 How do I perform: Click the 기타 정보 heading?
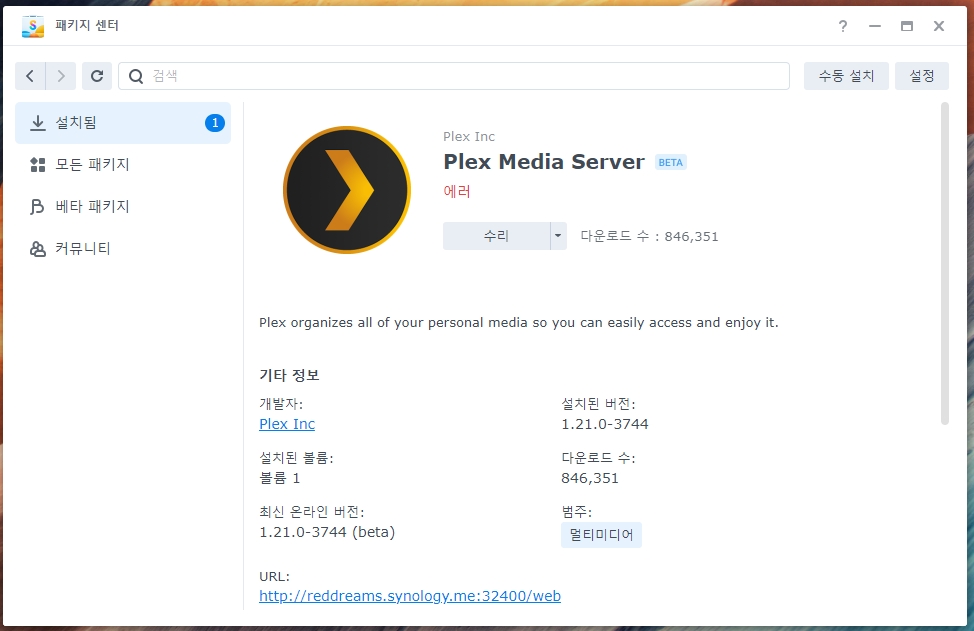[289, 375]
